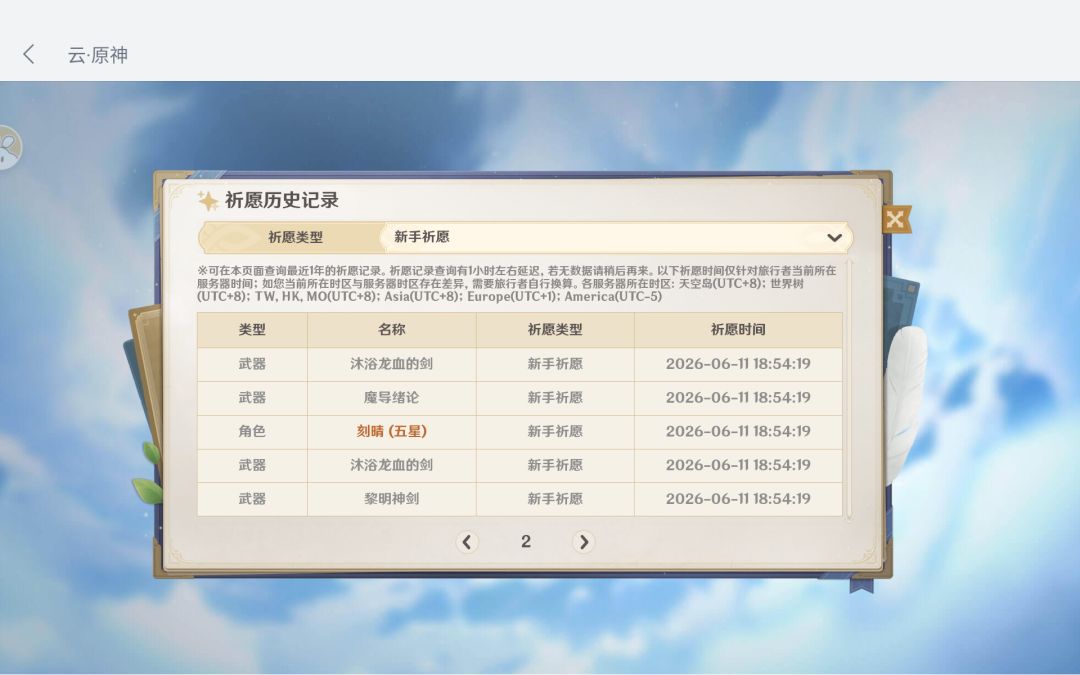Click the timestamp in the 黎明神剑 row
This screenshot has height=675, width=1080.
click(x=738, y=499)
